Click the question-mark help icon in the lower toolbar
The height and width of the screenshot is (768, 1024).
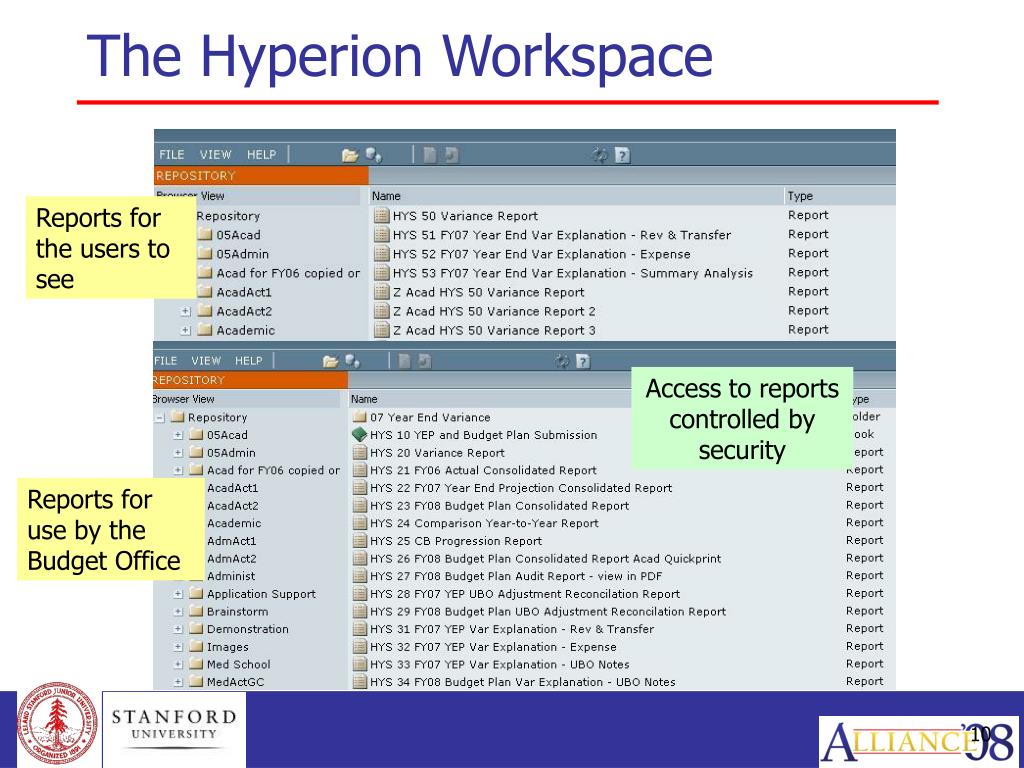(583, 361)
